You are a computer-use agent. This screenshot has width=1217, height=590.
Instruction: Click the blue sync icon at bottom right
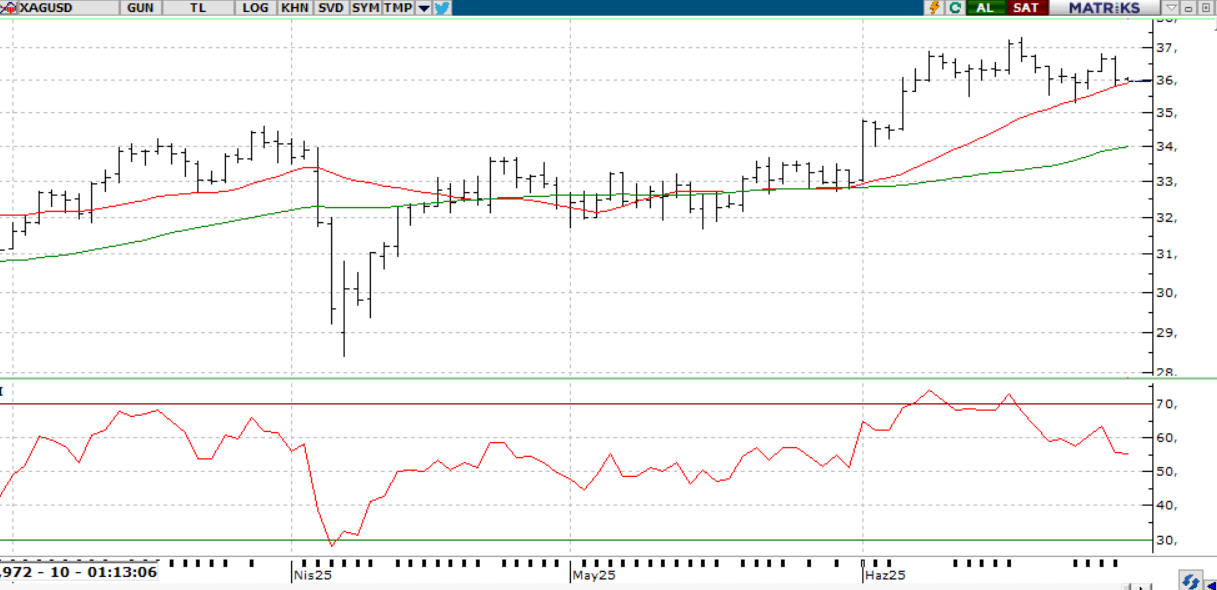tap(1190, 581)
